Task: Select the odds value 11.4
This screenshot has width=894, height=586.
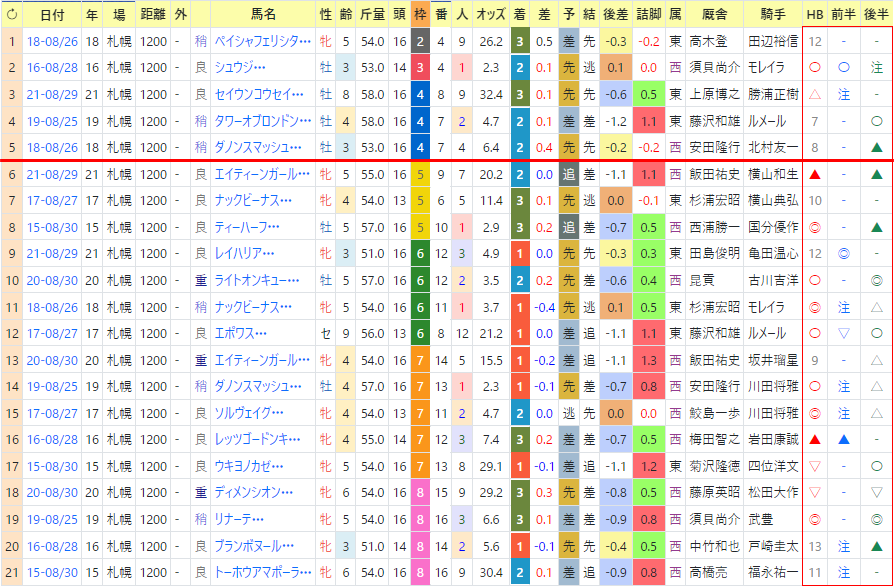Action: coord(491,201)
